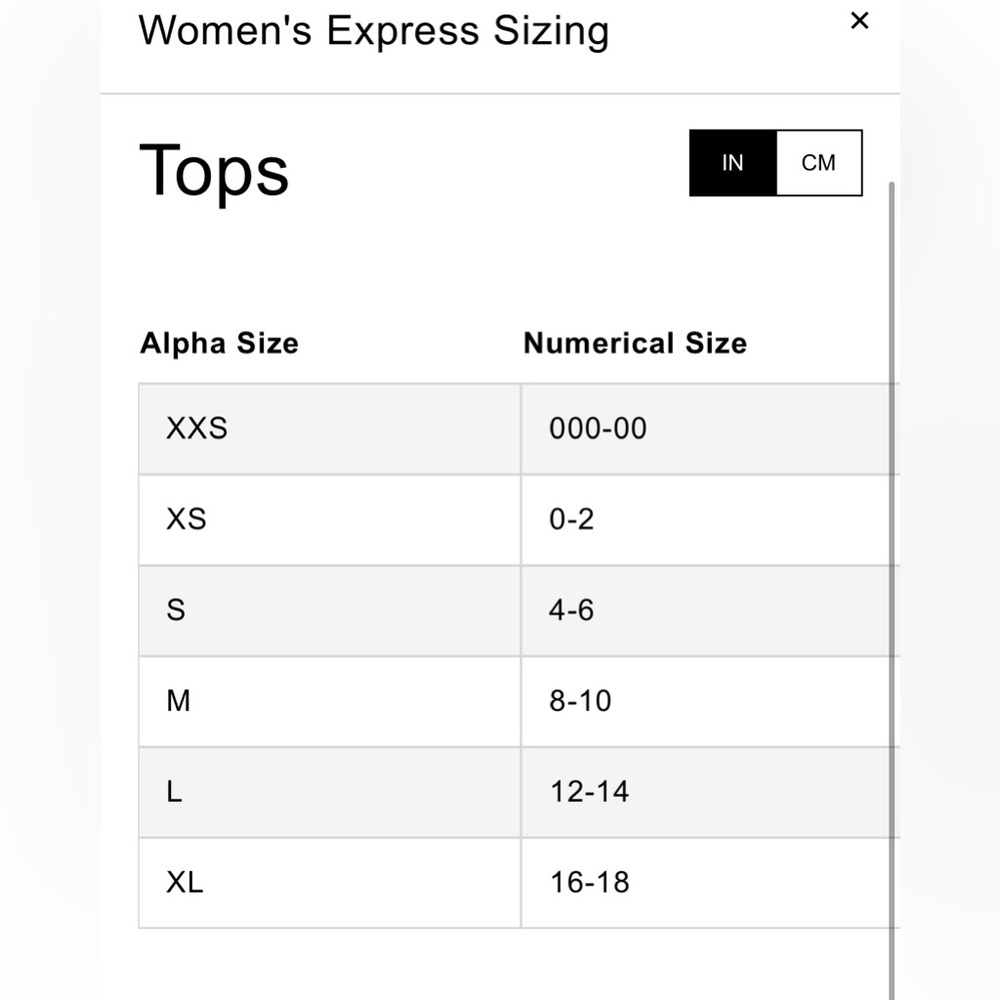Viewport: 1000px width, 1000px height.
Task: Select the IN unit toggle
Action: 733,163
